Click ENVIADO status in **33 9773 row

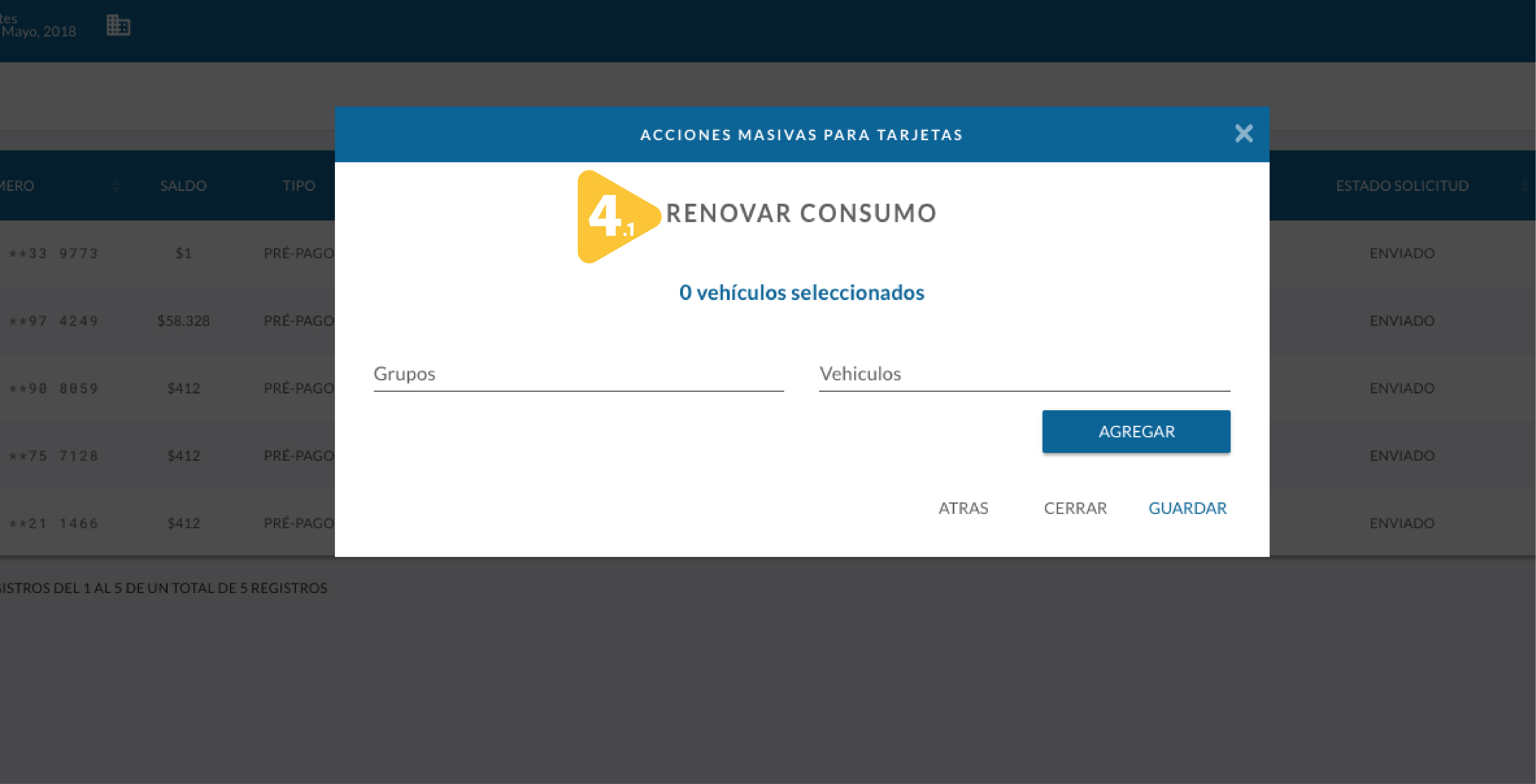click(x=1402, y=253)
